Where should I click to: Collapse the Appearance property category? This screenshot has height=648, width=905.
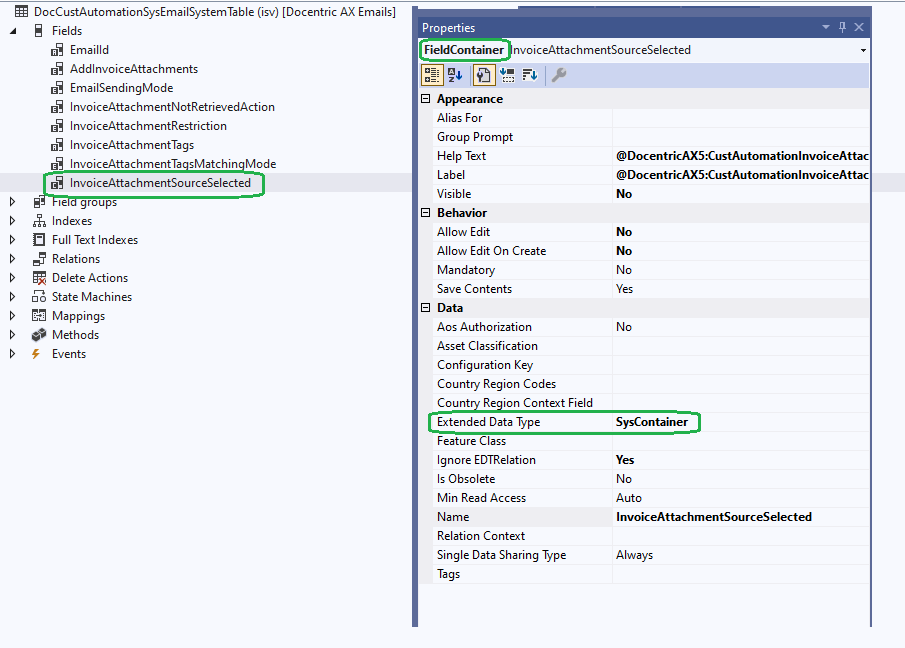pyautogui.click(x=426, y=99)
